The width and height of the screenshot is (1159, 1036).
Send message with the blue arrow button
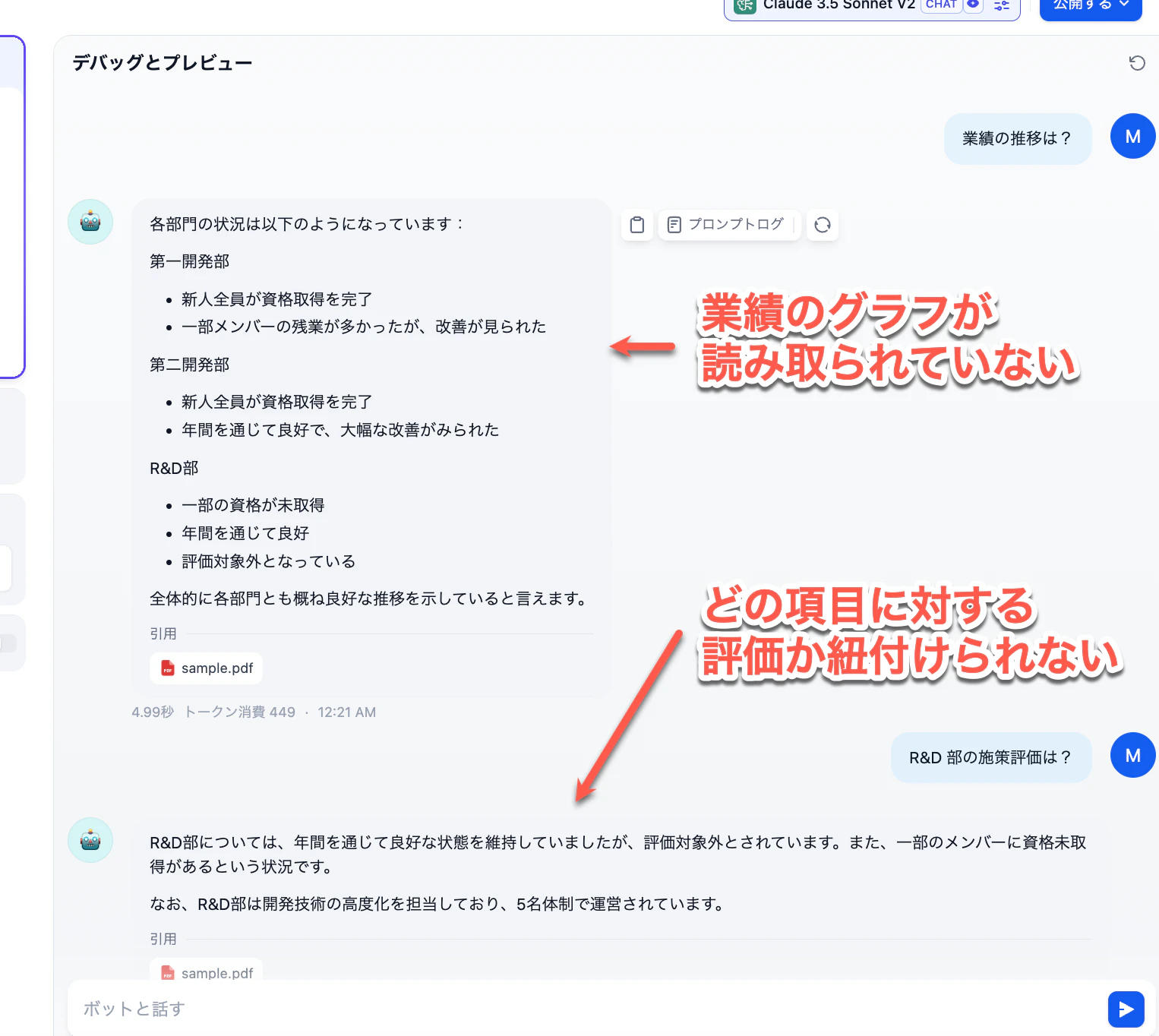[1126, 1009]
